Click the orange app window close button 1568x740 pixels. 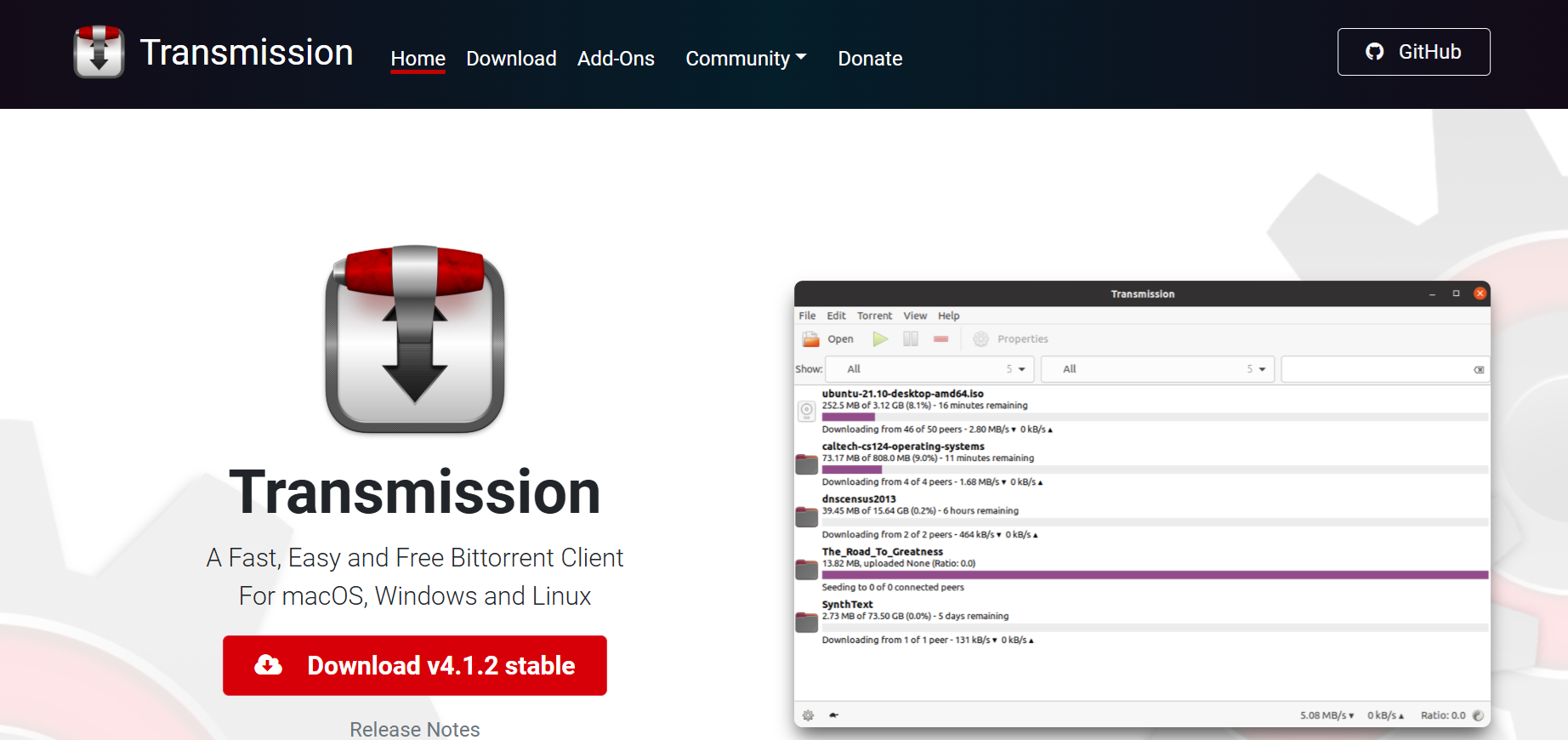pos(1480,293)
